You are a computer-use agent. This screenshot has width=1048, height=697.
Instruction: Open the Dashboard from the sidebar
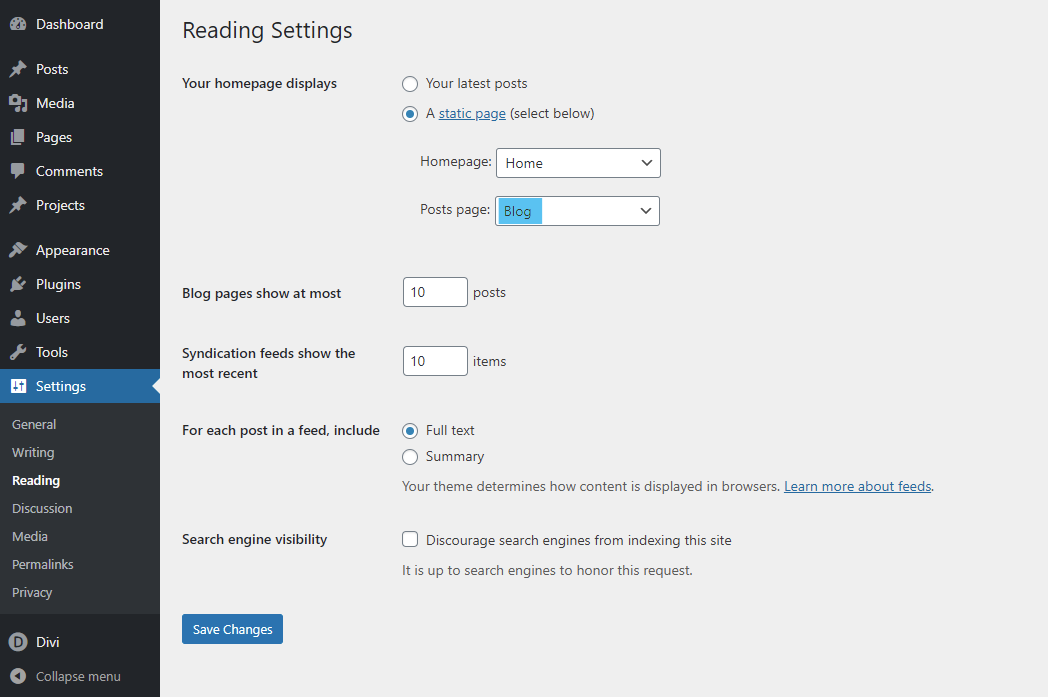tap(18, 23)
